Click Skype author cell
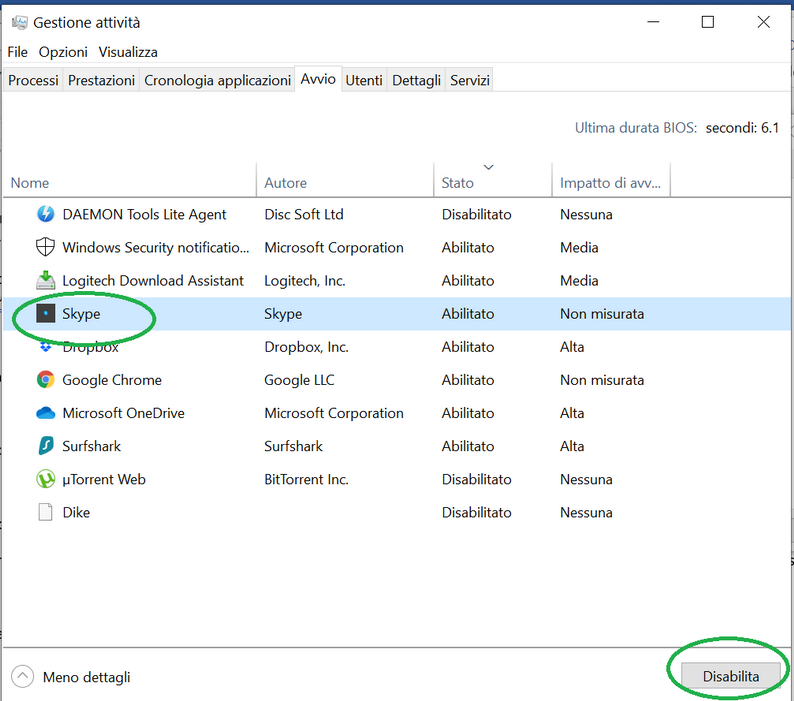This screenshot has width=794, height=701. [283, 314]
